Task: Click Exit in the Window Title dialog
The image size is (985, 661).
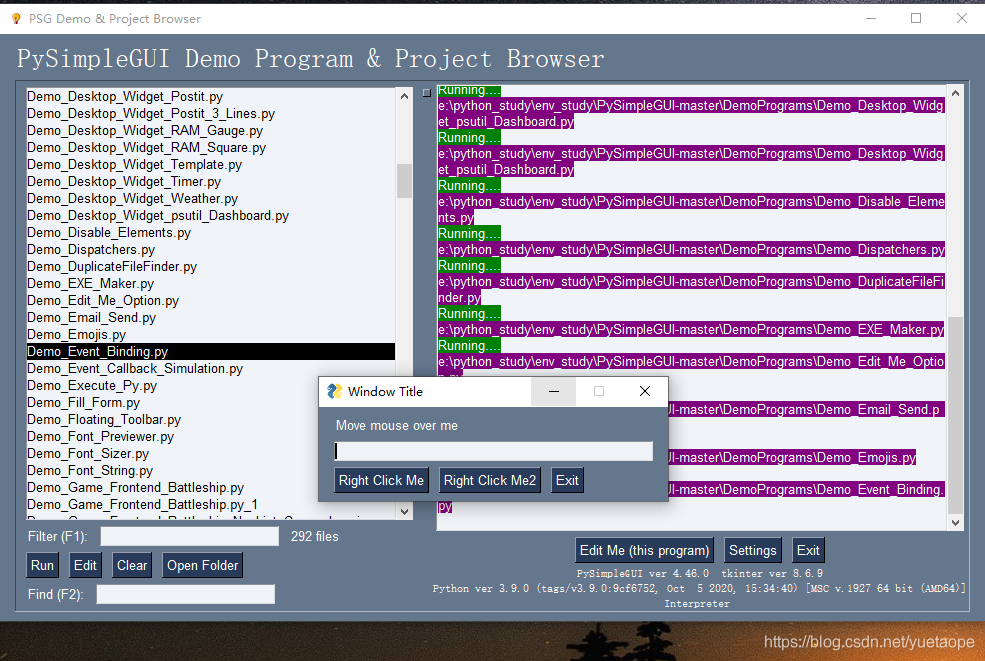Action: coord(567,481)
